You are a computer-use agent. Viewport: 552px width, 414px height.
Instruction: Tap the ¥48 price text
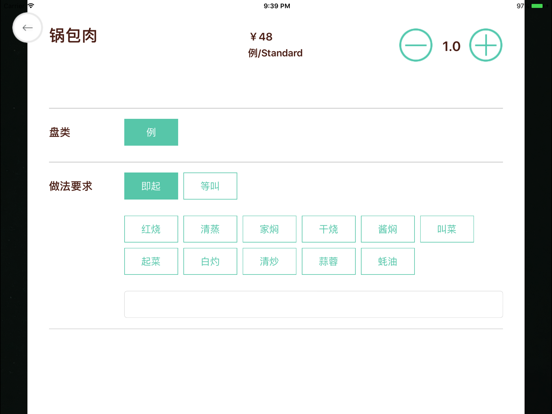[x=261, y=37]
